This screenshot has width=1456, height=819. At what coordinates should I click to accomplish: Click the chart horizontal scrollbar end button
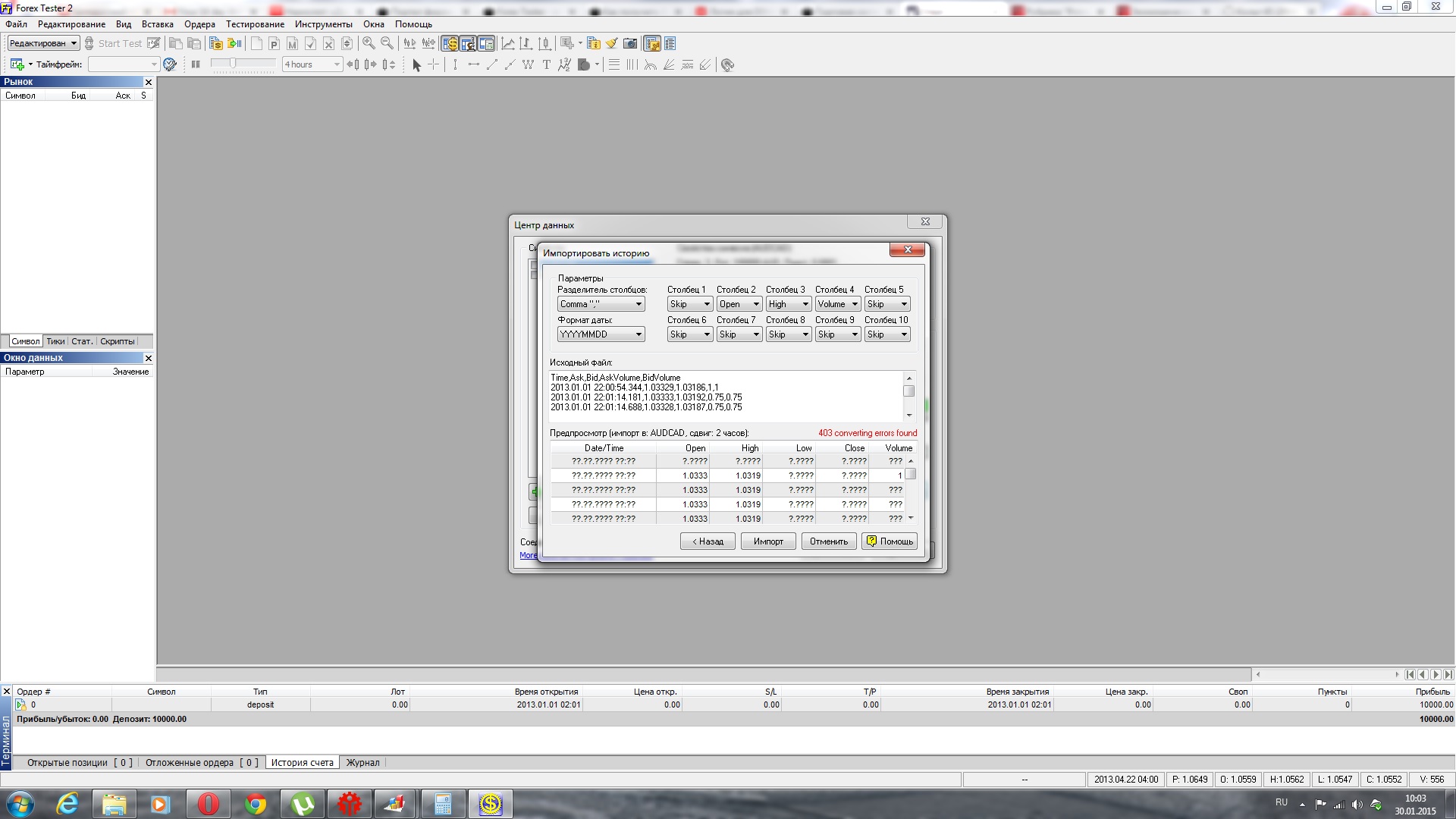[1448, 674]
